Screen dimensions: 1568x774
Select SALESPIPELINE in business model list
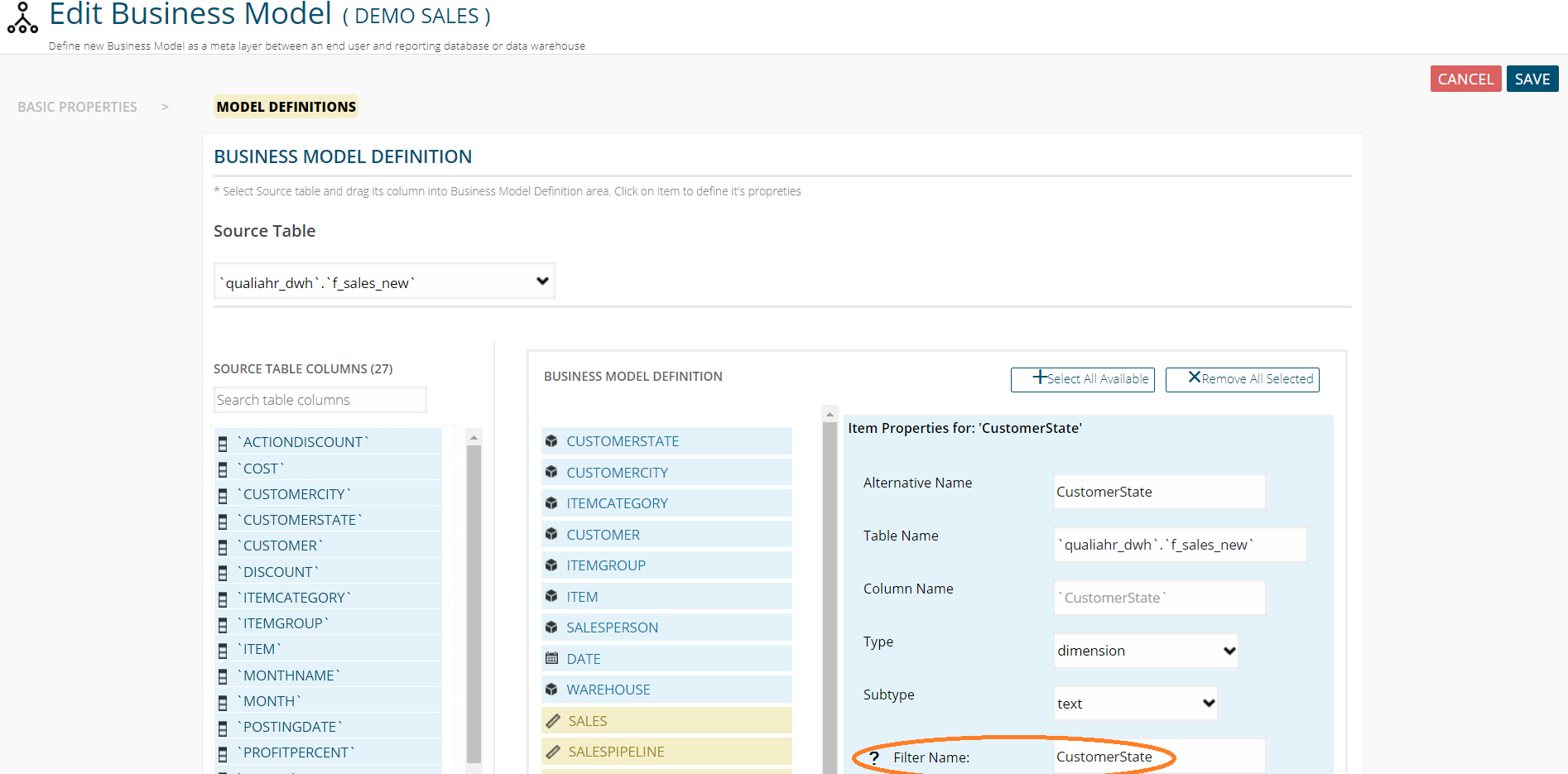[x=666, y=752]
